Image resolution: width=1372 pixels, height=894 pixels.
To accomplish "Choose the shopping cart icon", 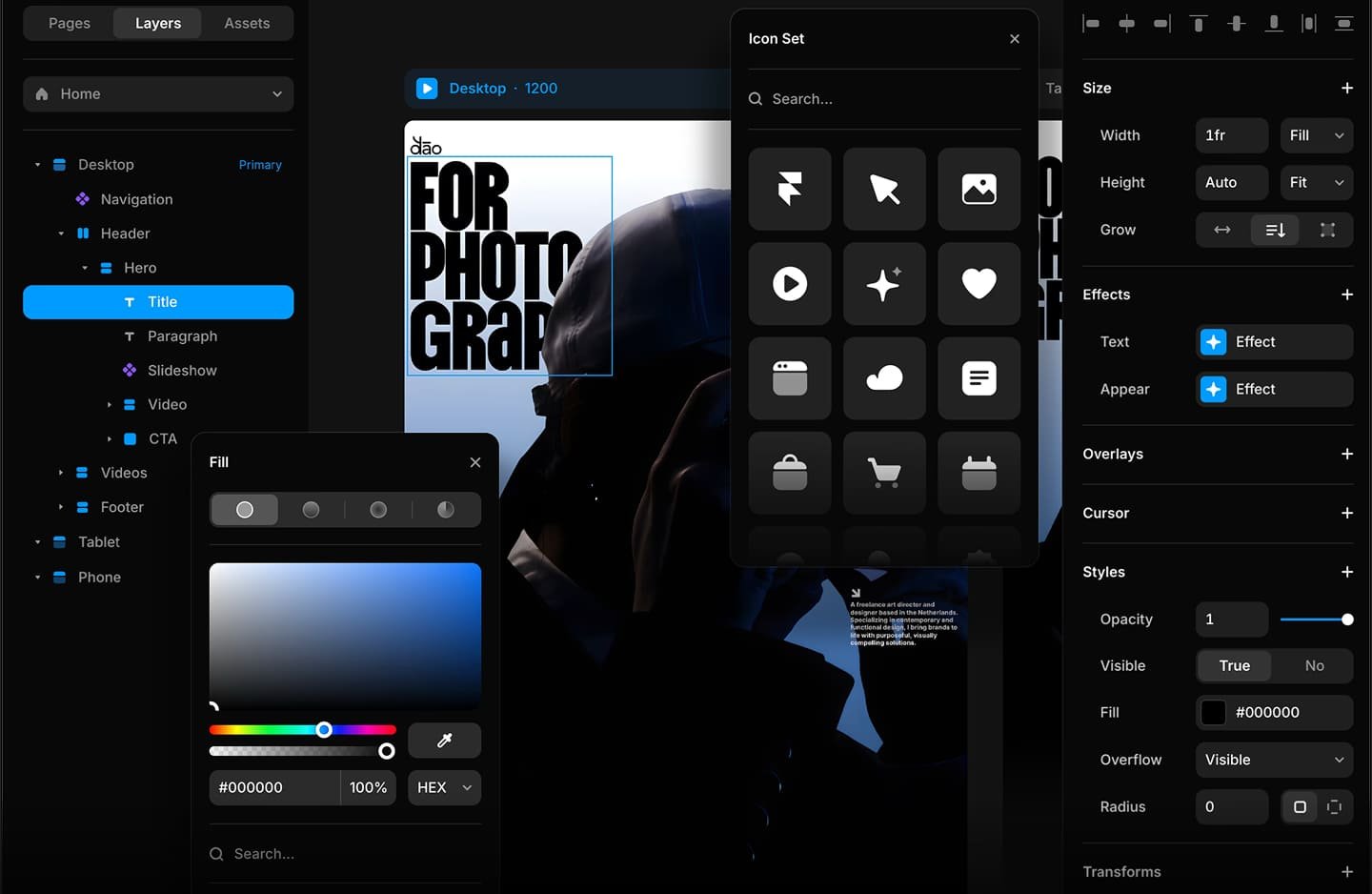I will click(x=884, y=473).
